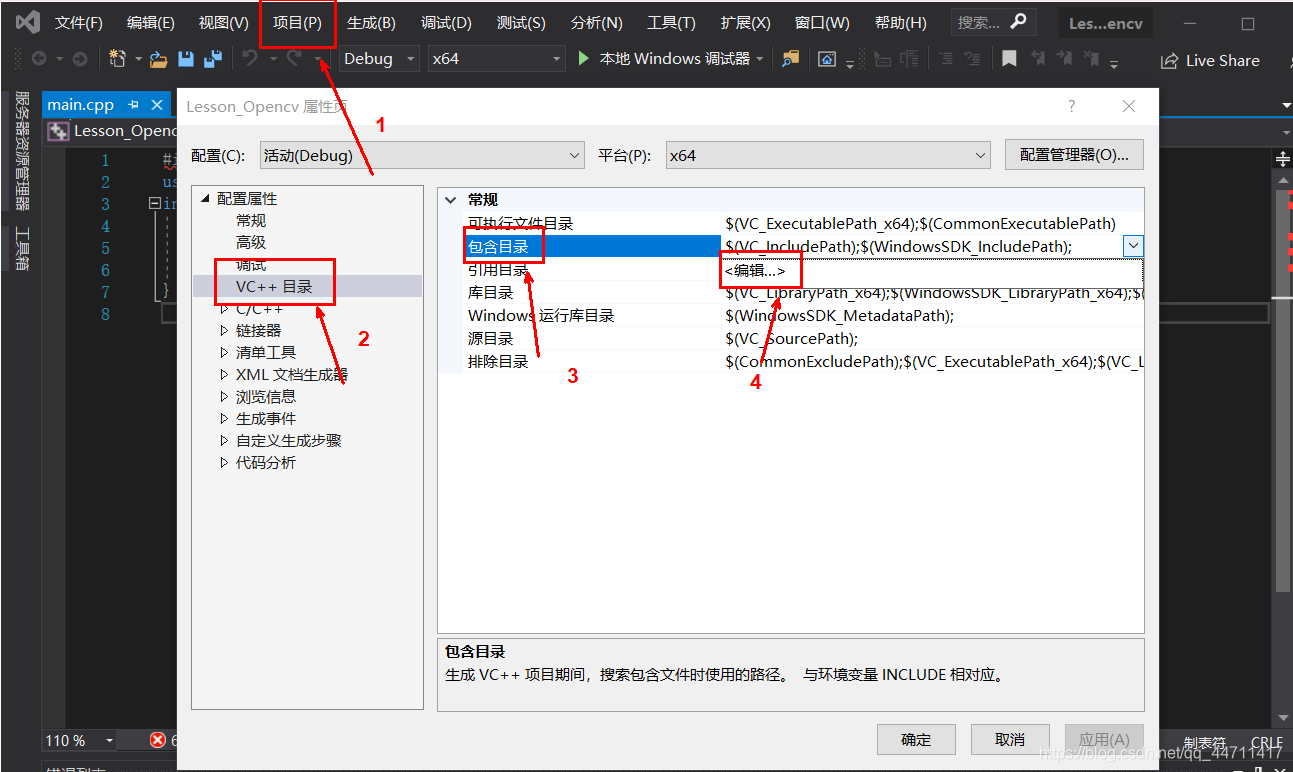Open the 视图(V) menu
Image resolution: width=1293 pixels, height=772 pixels.
pyautogui.click(x=224, y=22)
